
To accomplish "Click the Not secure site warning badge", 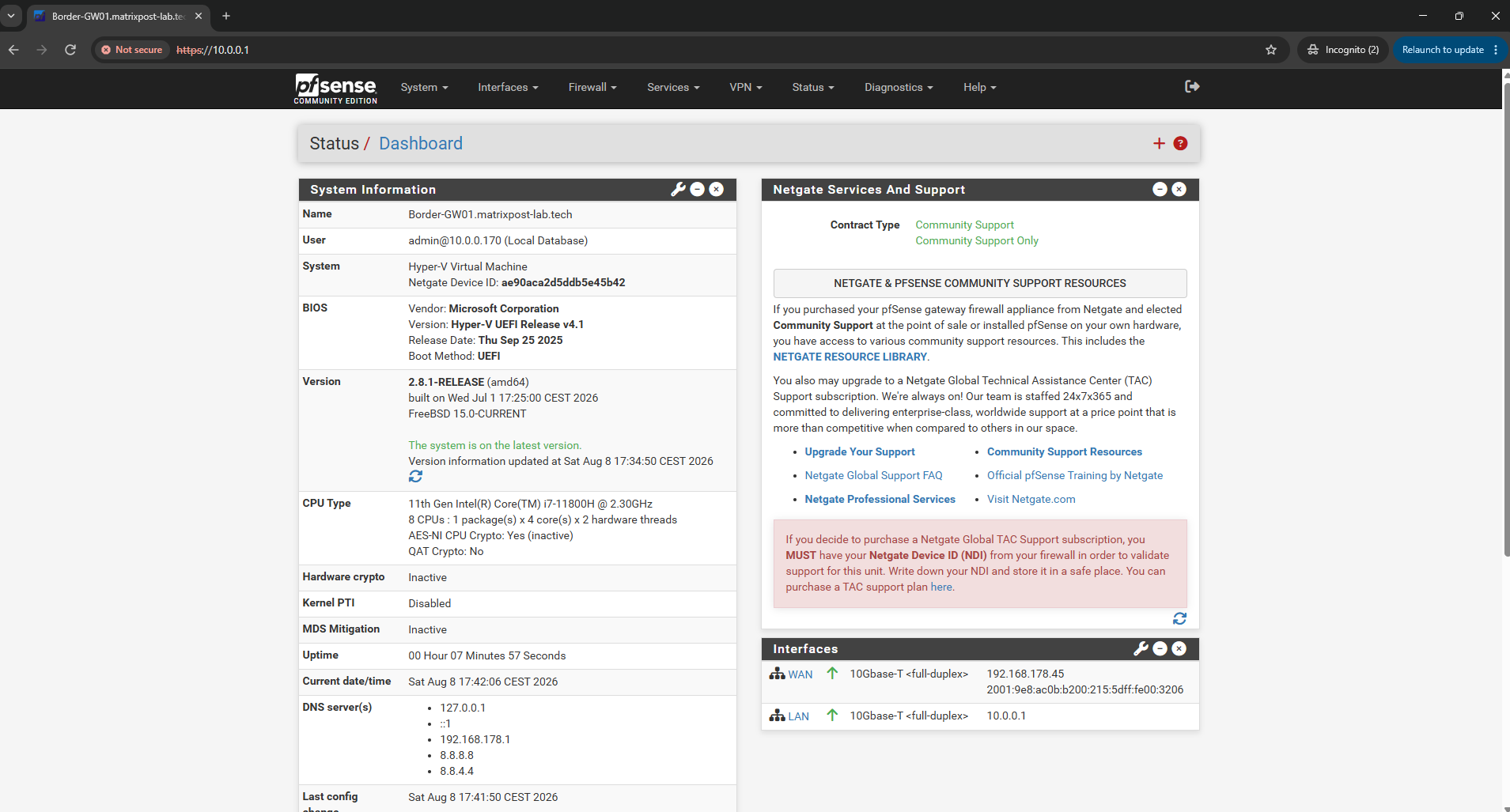I will point(132,50).
